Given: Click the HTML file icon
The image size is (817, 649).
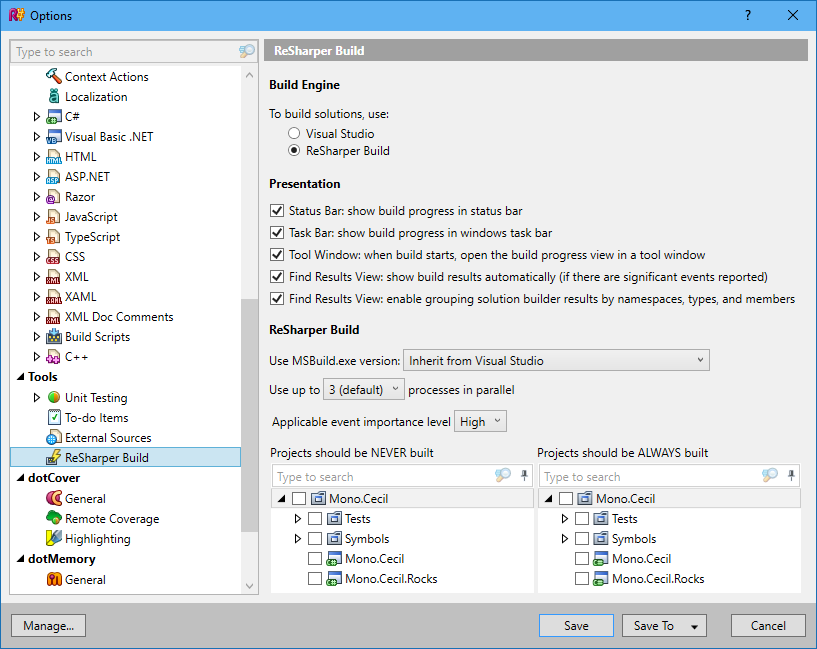Looking at the screenshot, I should 54,157.
